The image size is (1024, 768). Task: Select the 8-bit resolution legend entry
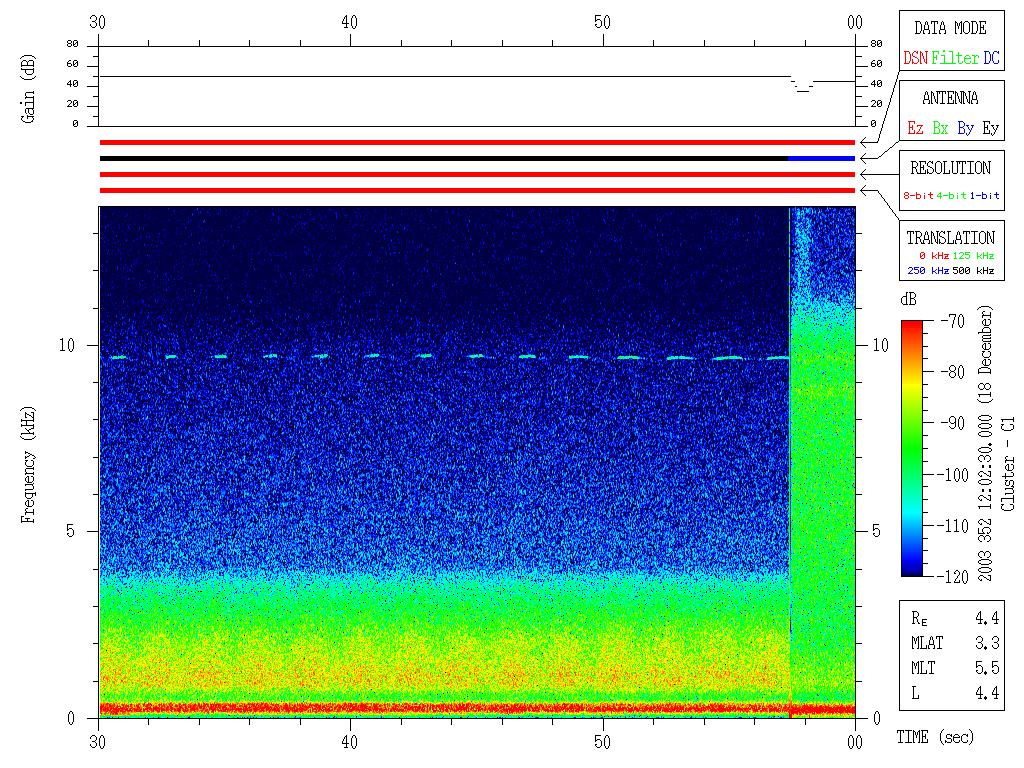(x=919, y=196)
